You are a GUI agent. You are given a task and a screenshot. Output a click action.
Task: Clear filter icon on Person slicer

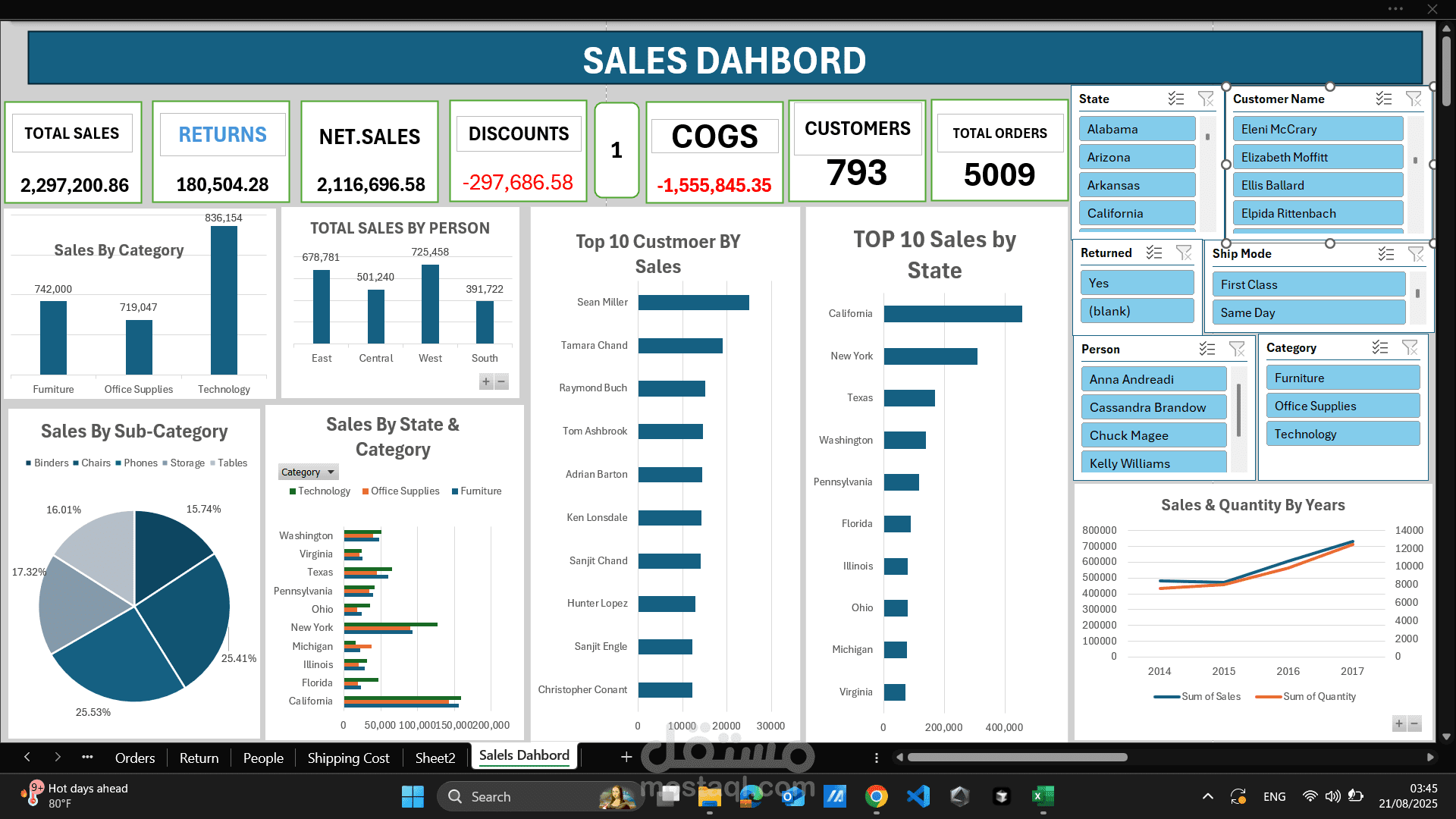pos(1237,349)
